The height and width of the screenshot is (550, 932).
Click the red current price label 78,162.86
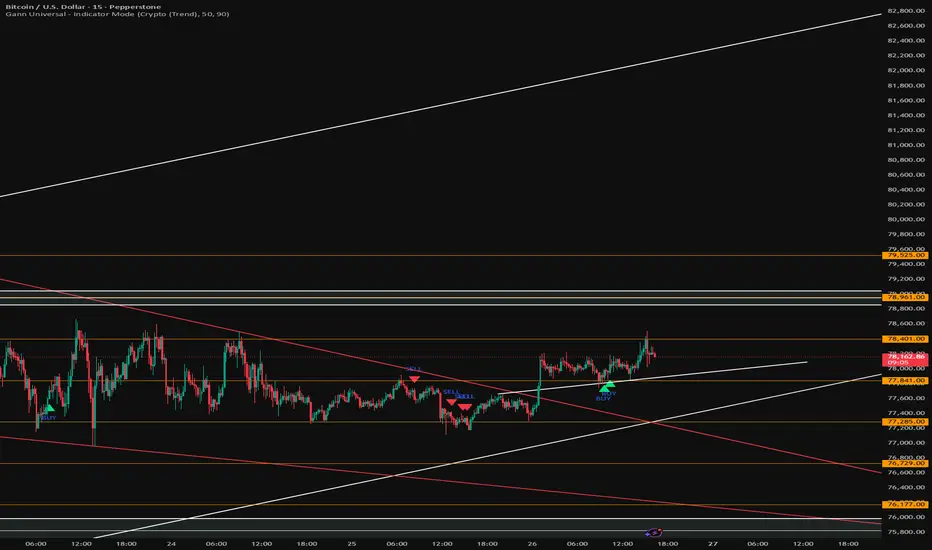click(905, 359)
